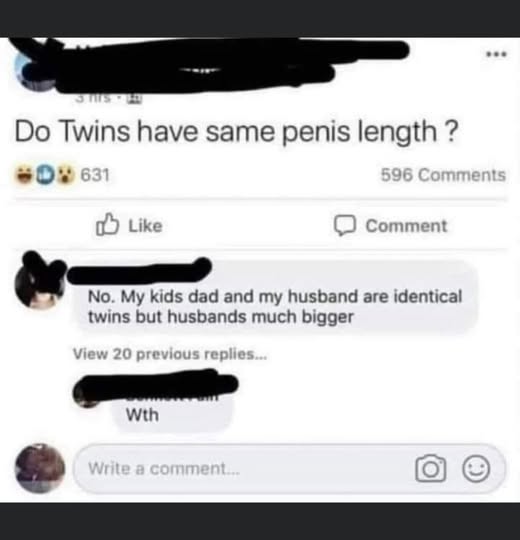
Task: Click the Comment button label
Action: (x=406, y=226)
